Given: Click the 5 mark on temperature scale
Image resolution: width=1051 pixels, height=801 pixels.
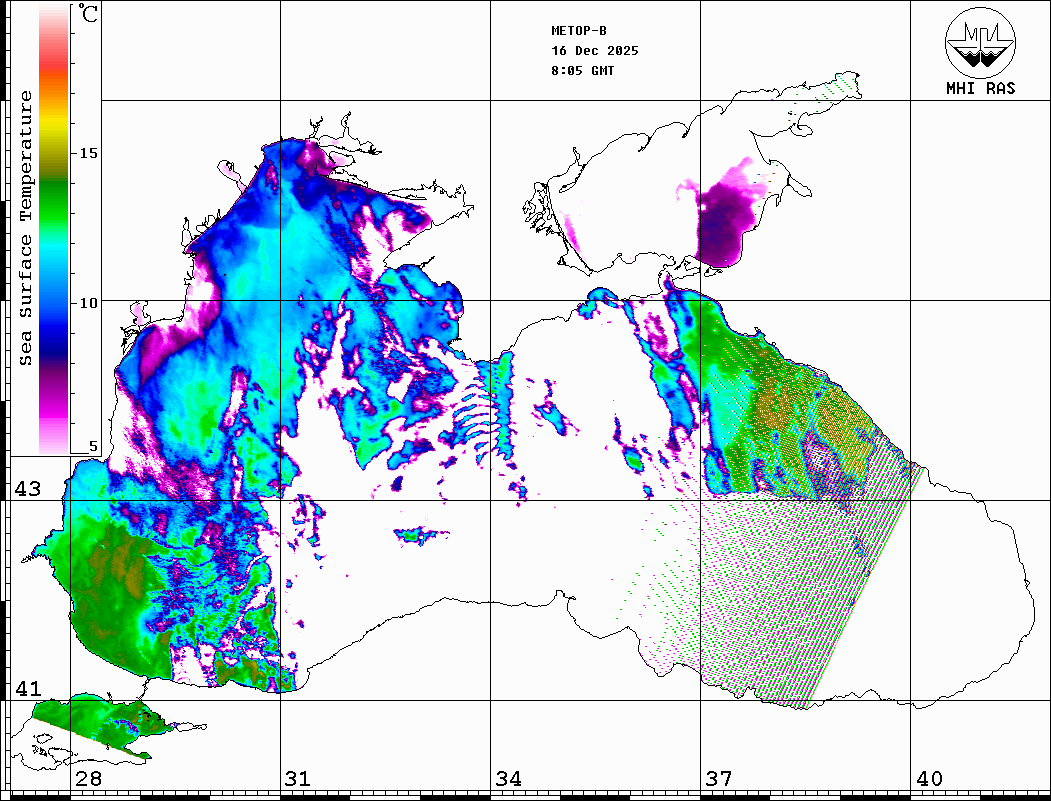Looking at the screenshot, I should [94, 447].
